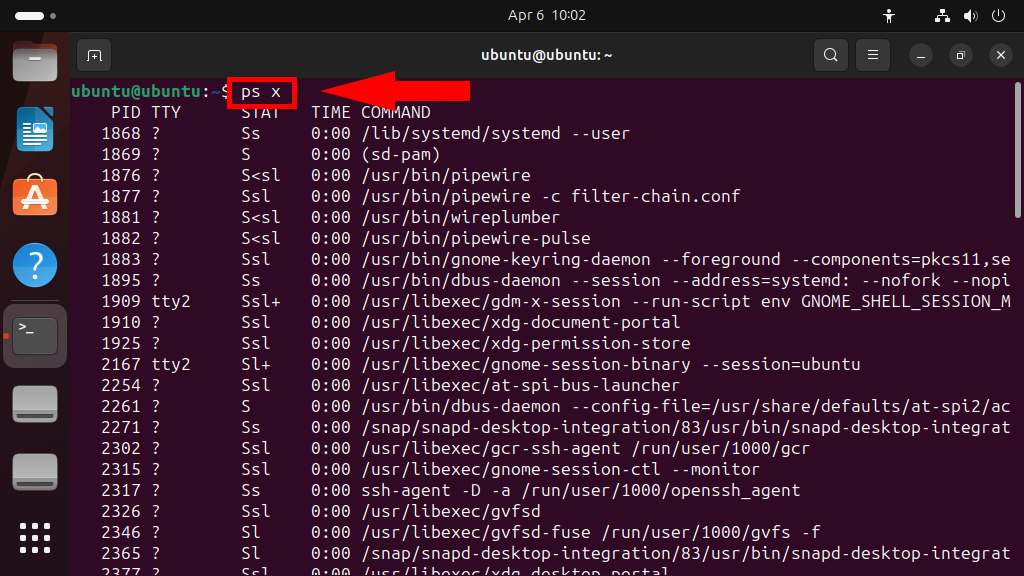Click the ubuntu@ubuntu: ~ window title

pos(546,55)
